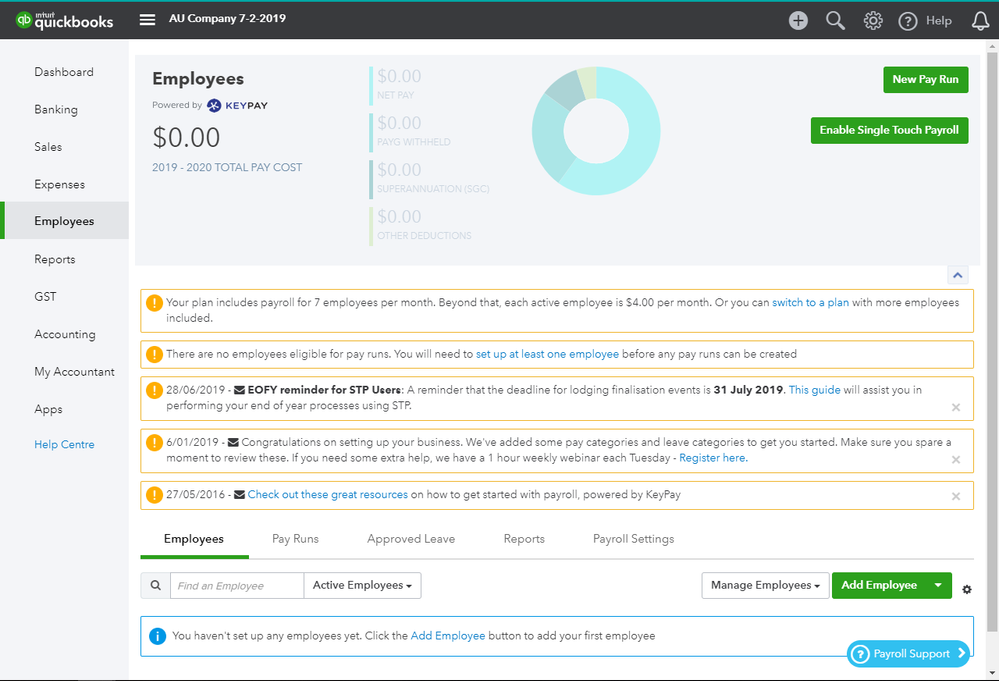Dismiss the Congratulations setup notice
Image resolution: width=999 pixels, height=681 pixels.
956,460
